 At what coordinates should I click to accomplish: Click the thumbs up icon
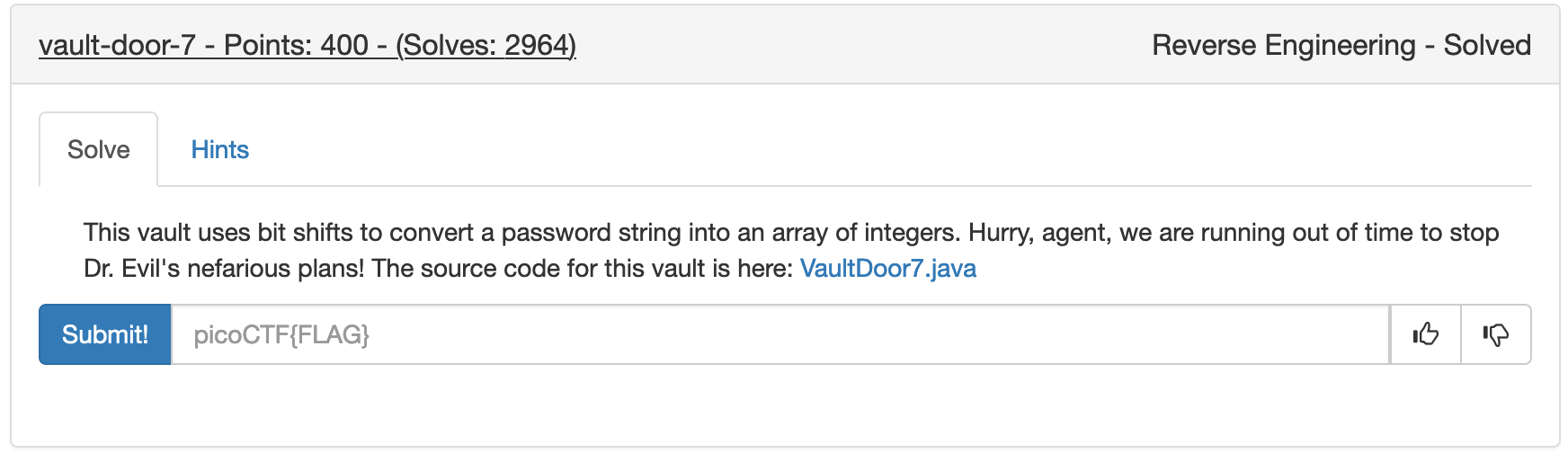[1425, 335]
